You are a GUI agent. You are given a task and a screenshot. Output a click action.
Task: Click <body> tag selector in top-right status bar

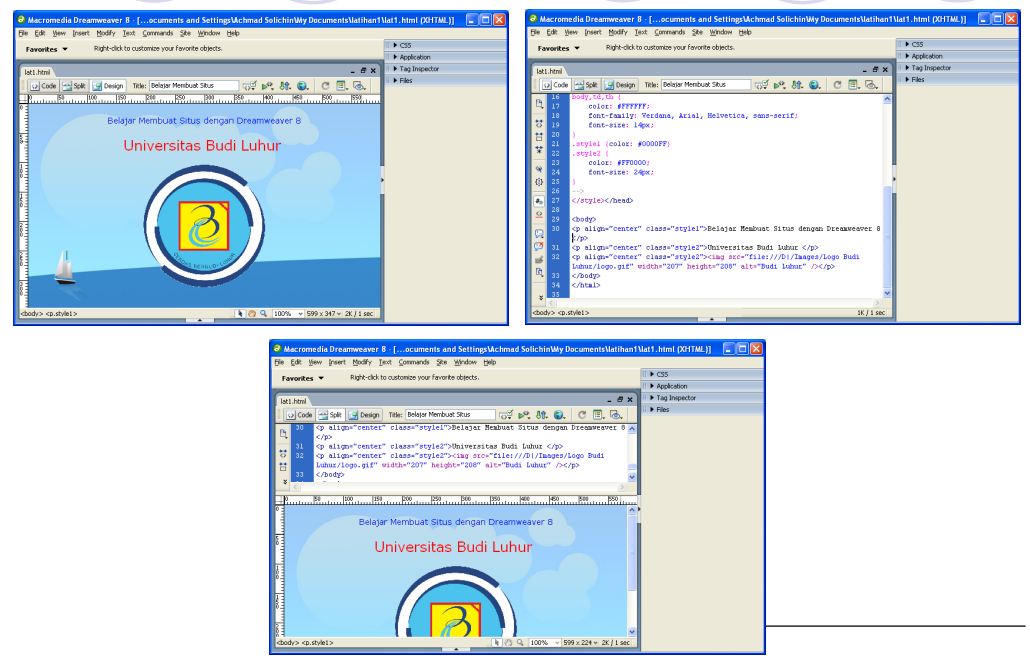(544, 313)
